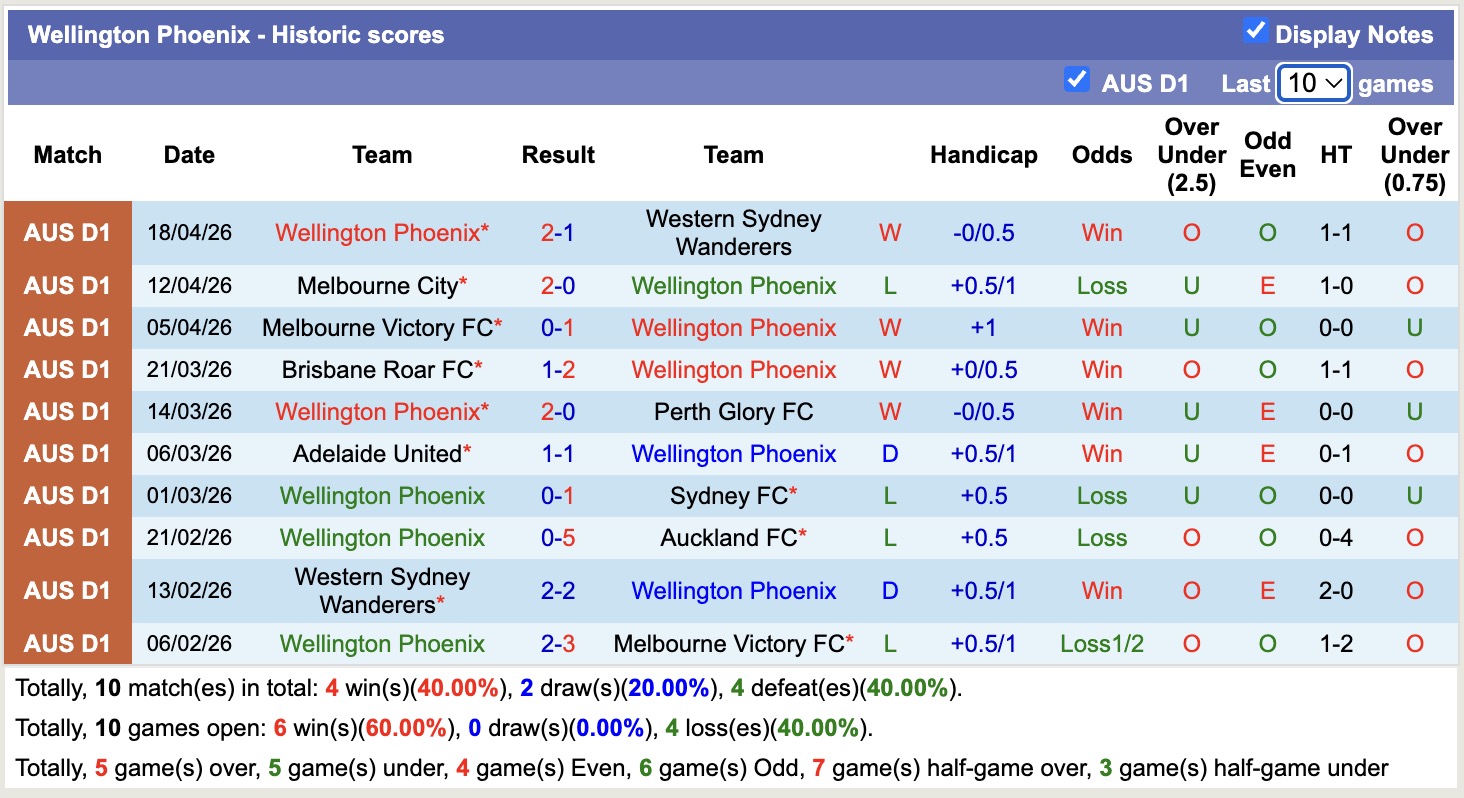Open Western Sydney Wanderers team page

pyautogui.click(x=733, y=231)
